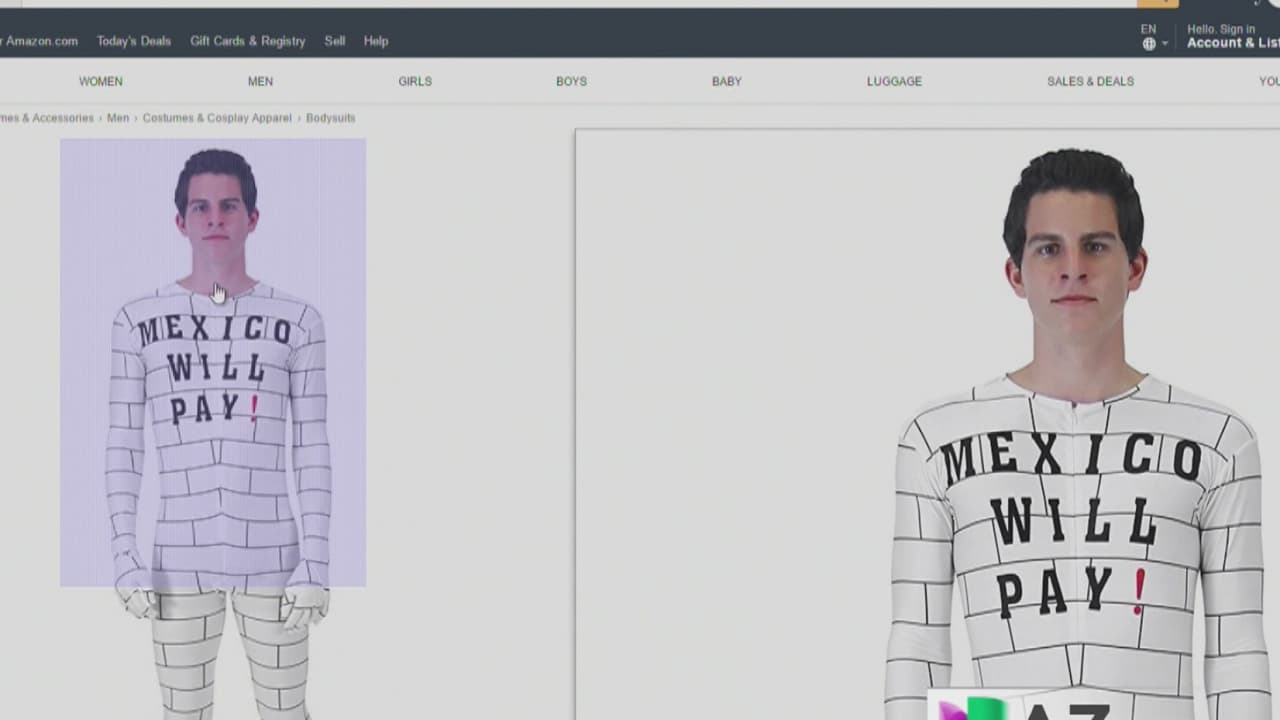This screenshot has width=1280, height=720.
Task: Select the WOMEN department tab
Action: pos(101,81)
